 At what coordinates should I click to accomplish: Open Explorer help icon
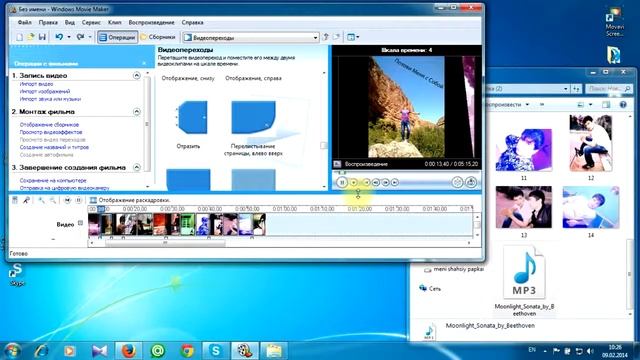click(x=623, y=105)
